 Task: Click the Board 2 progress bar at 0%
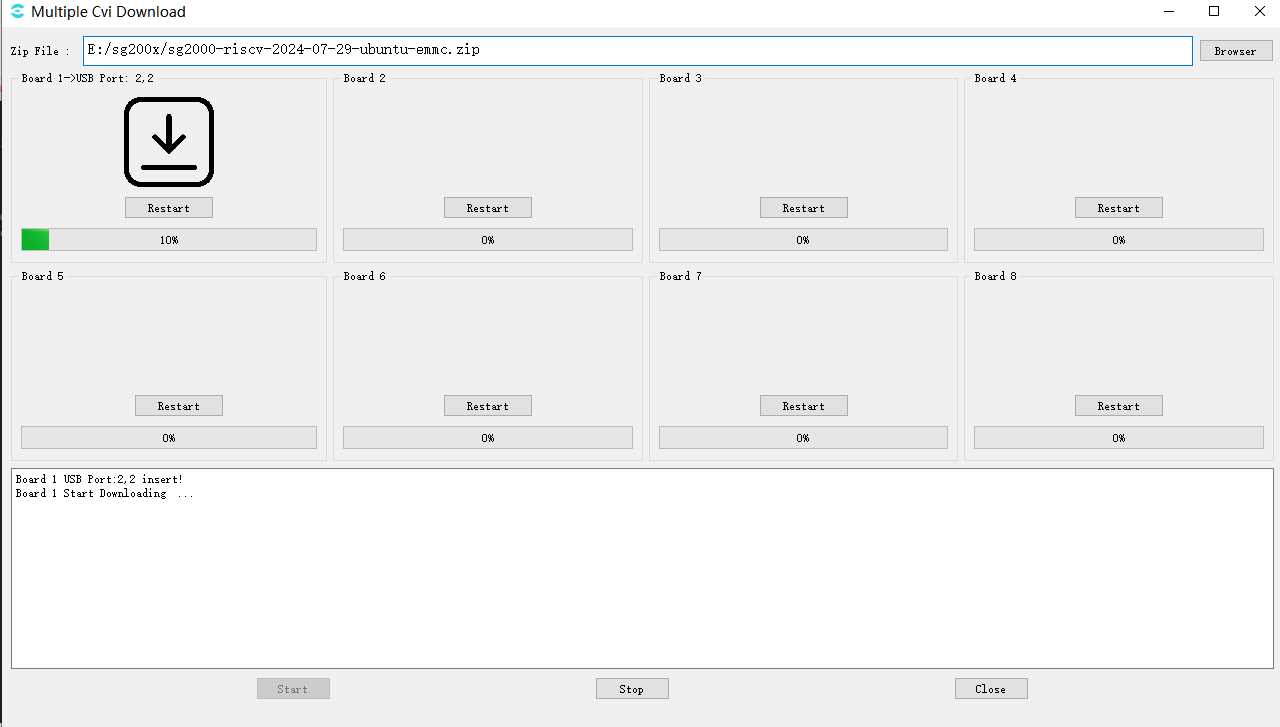[x=488, y=240]
